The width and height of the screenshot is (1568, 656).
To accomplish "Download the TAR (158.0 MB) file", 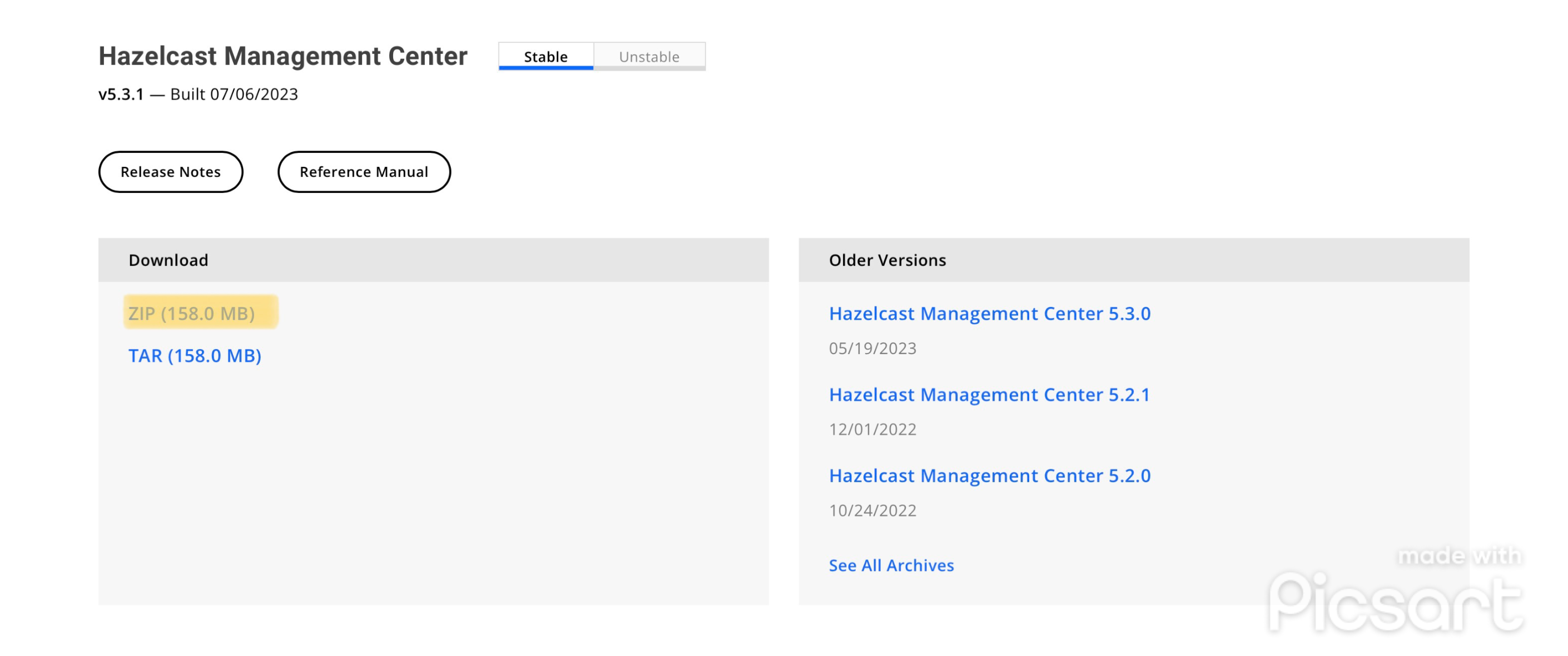I will [195, 355].
